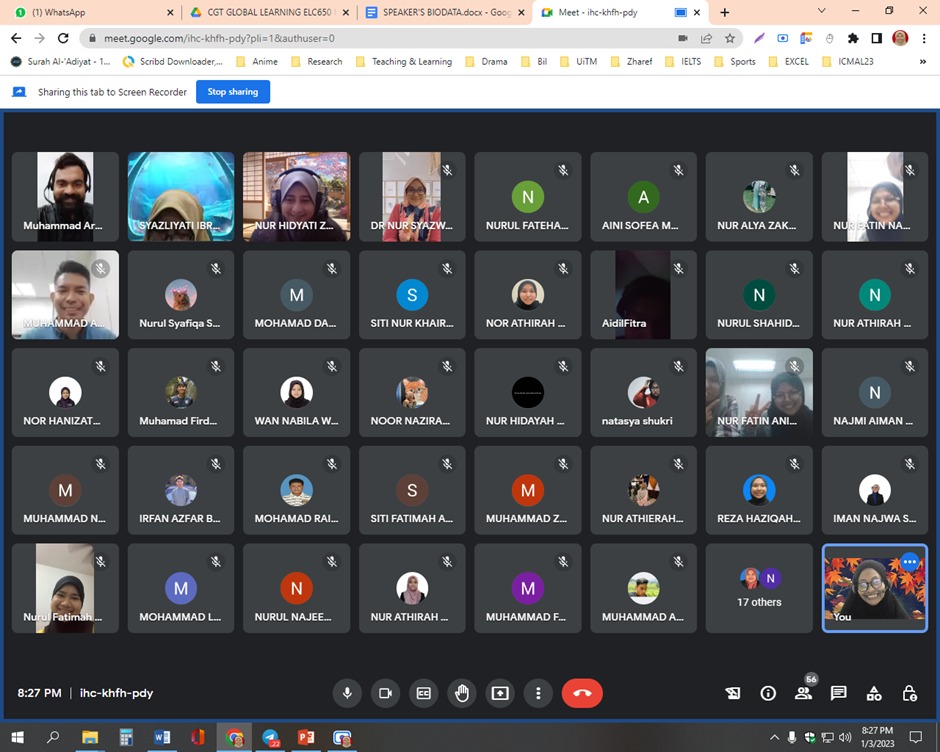Open the in-call chat panel

[x=838, y=693]
